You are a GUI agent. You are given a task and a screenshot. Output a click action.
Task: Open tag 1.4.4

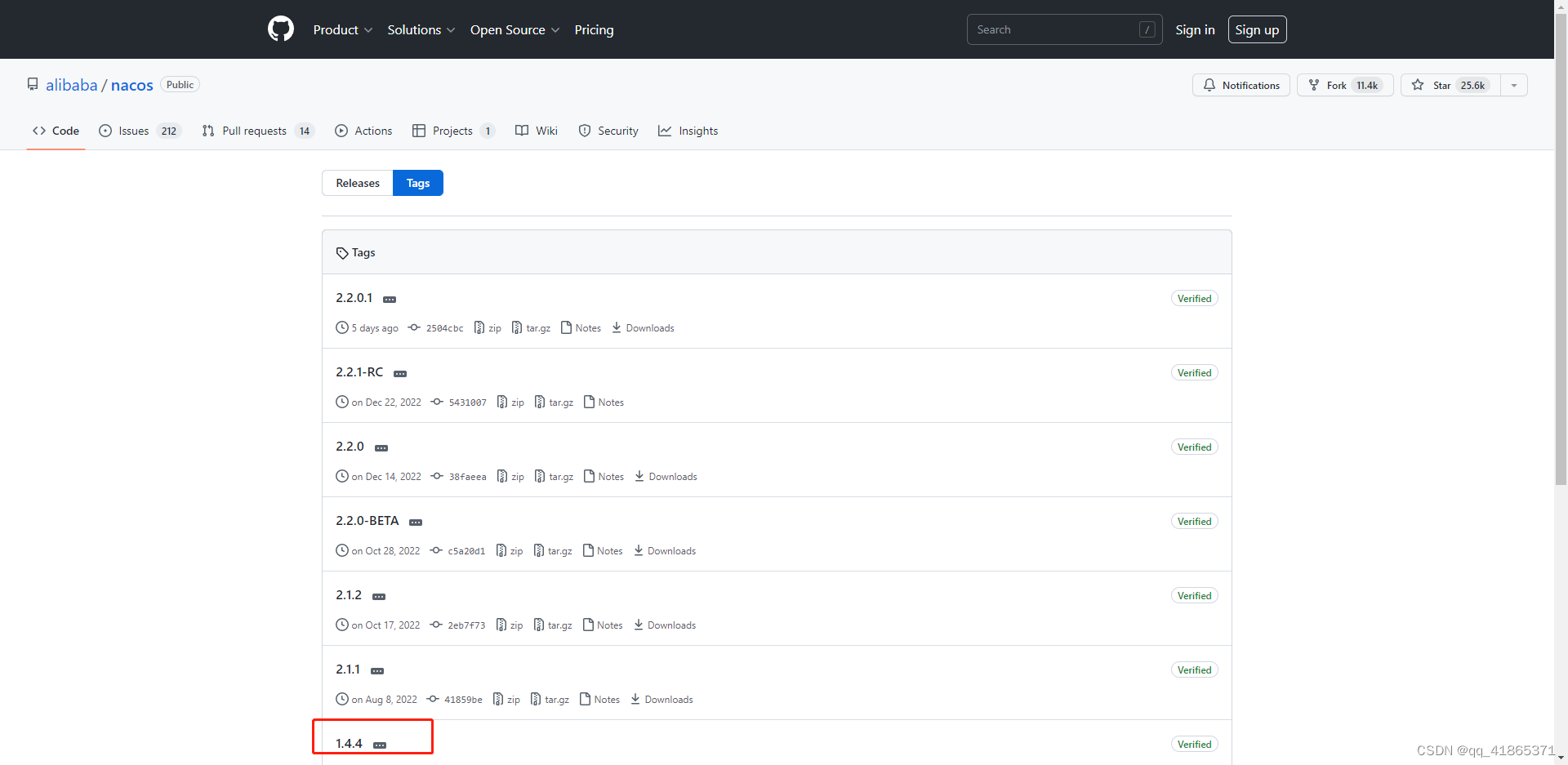[x=349, y=744]
